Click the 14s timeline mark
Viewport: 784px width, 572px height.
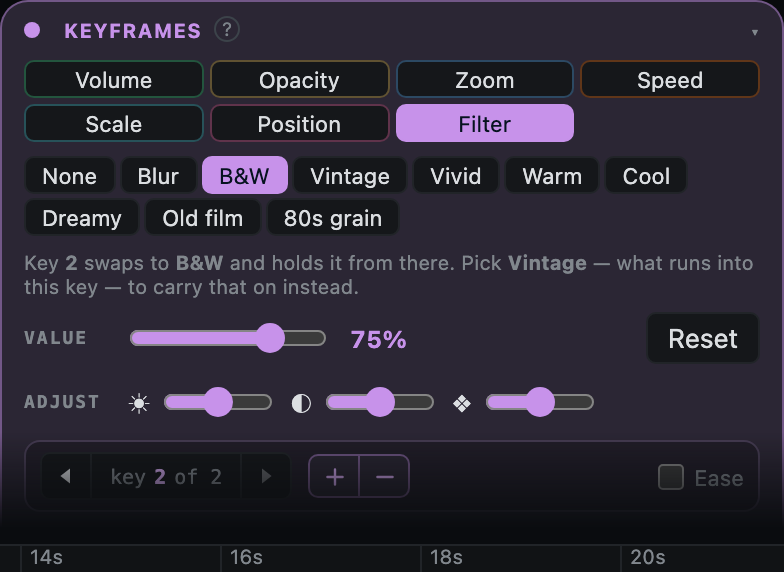[x=46, y=557]
